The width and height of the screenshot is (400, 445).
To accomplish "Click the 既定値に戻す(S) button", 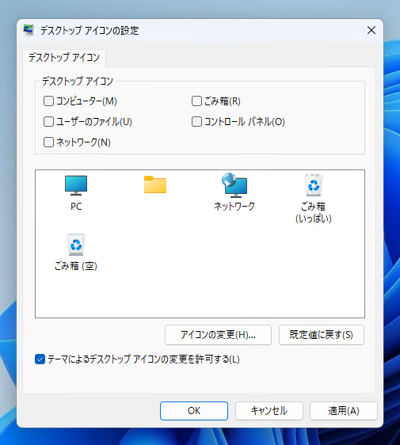I will tap(321, 335).
